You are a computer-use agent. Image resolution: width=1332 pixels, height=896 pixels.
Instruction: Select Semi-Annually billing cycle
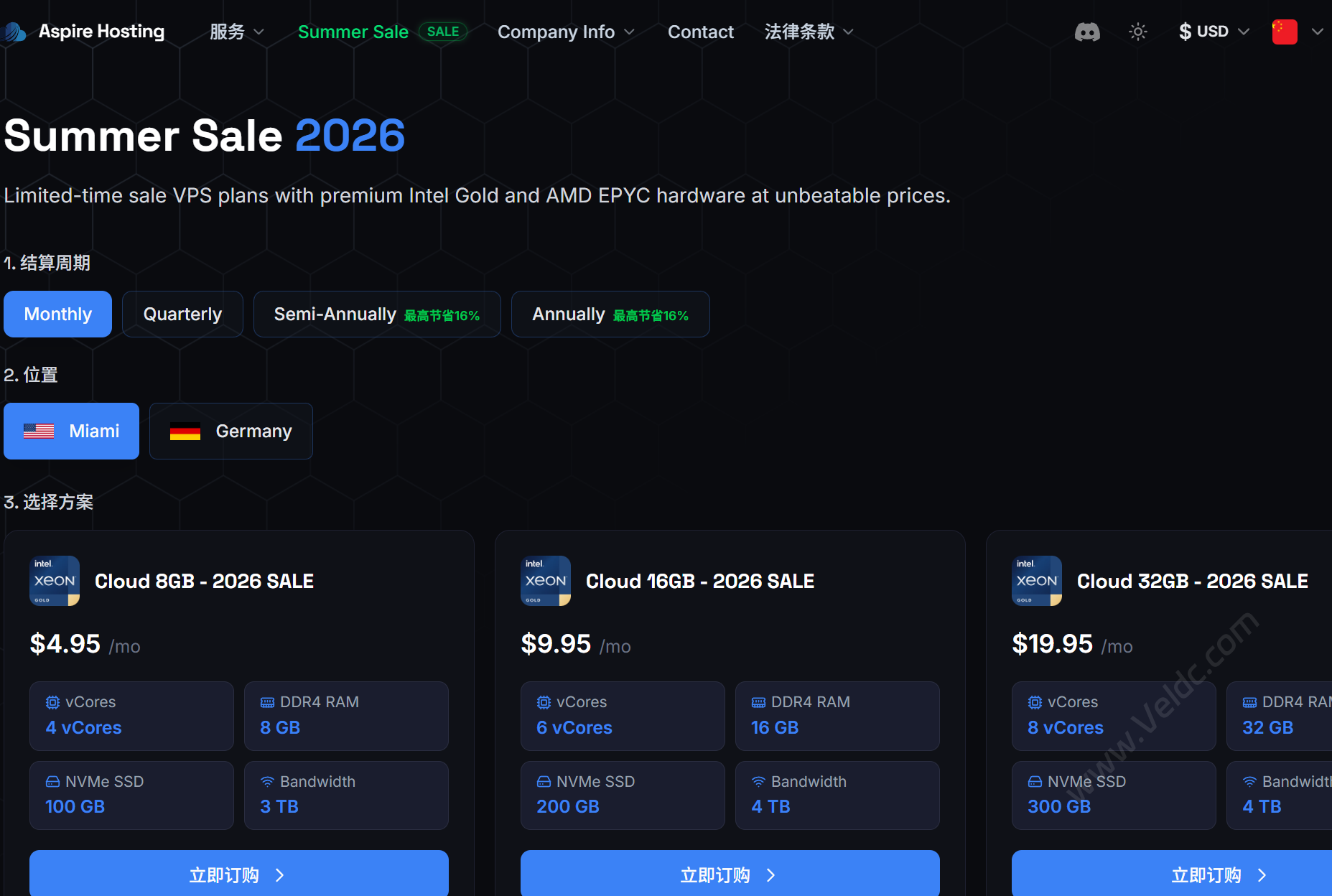pyautogui.click(x=377, y=314)
